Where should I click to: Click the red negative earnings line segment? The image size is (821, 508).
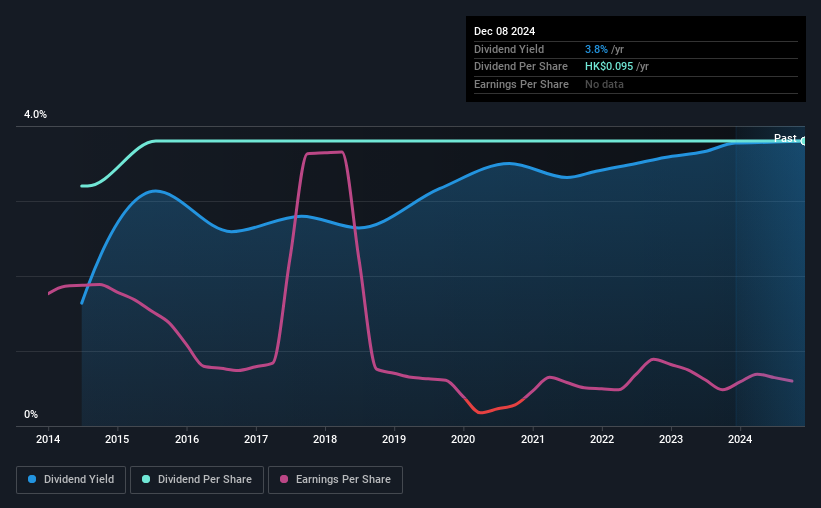pyautogui.click(x=492, y=407)
